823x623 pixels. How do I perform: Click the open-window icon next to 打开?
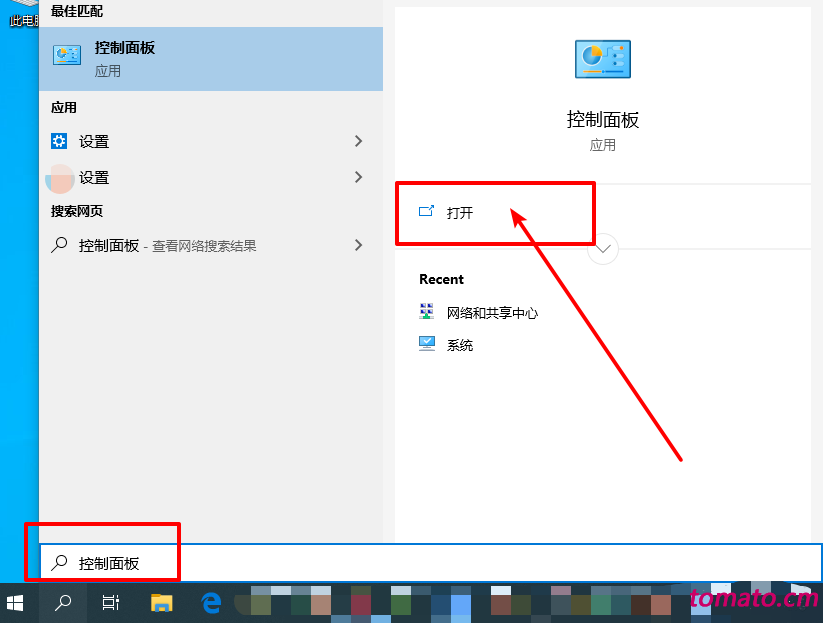pyautogui.click(x=426, y=211)
